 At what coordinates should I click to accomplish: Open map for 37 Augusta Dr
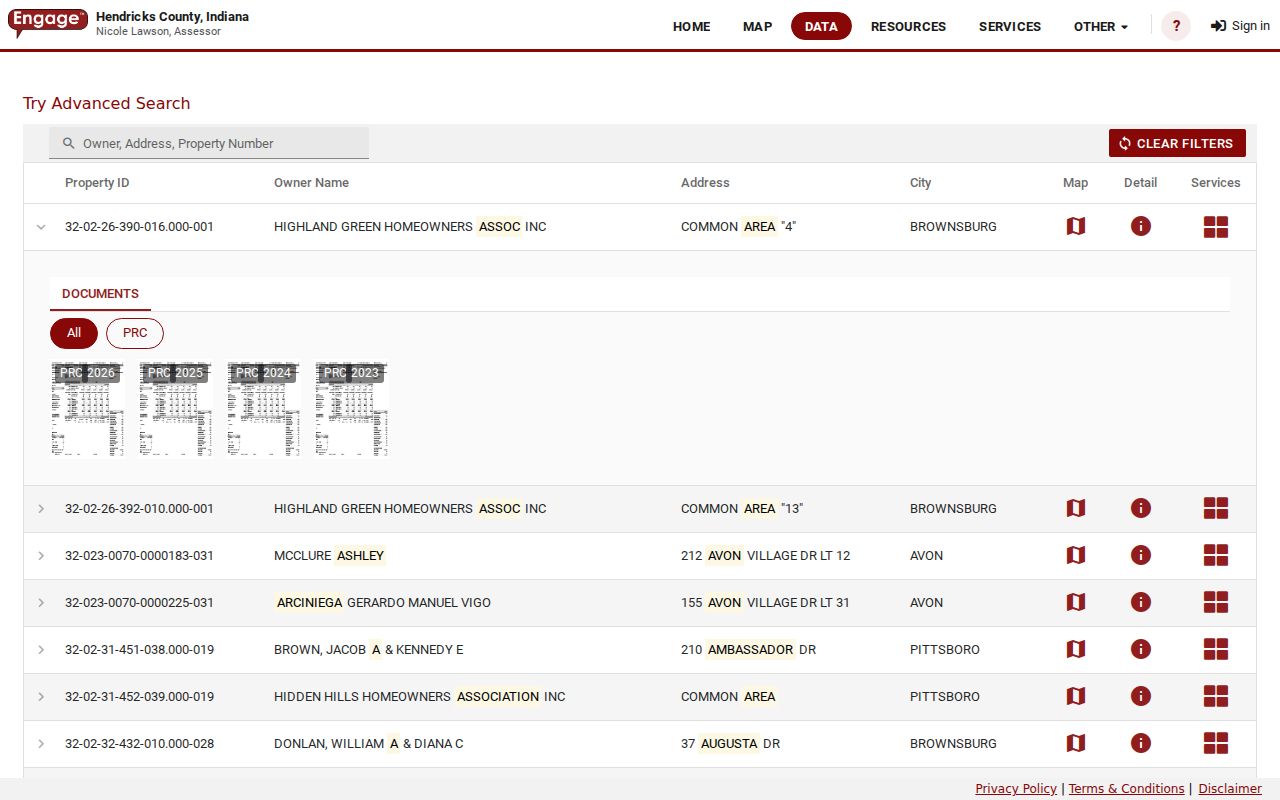(1076, 744)
